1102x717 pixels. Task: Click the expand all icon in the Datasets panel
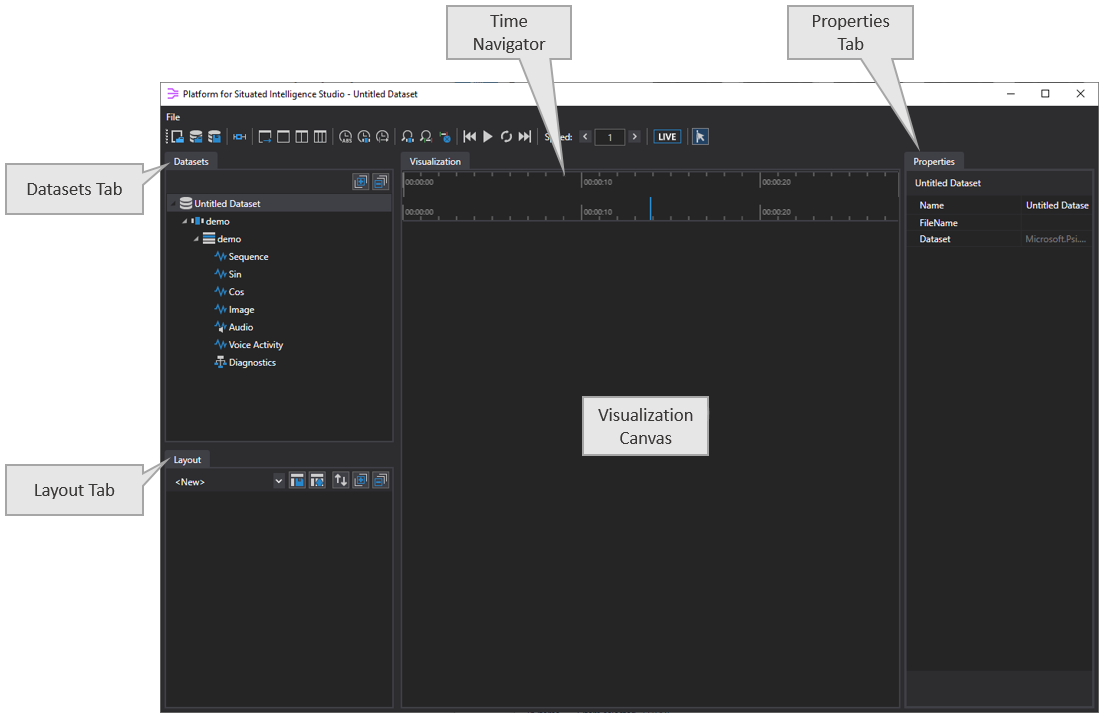coord(361,181)
